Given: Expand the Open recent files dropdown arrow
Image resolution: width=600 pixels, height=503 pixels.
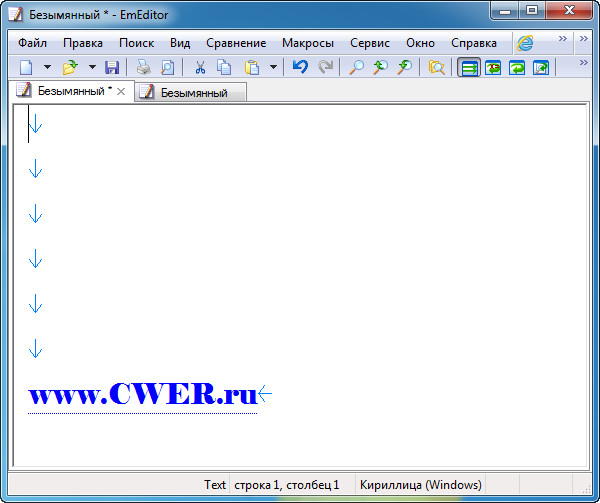Looking at the screenshot, I should point(92,67).
